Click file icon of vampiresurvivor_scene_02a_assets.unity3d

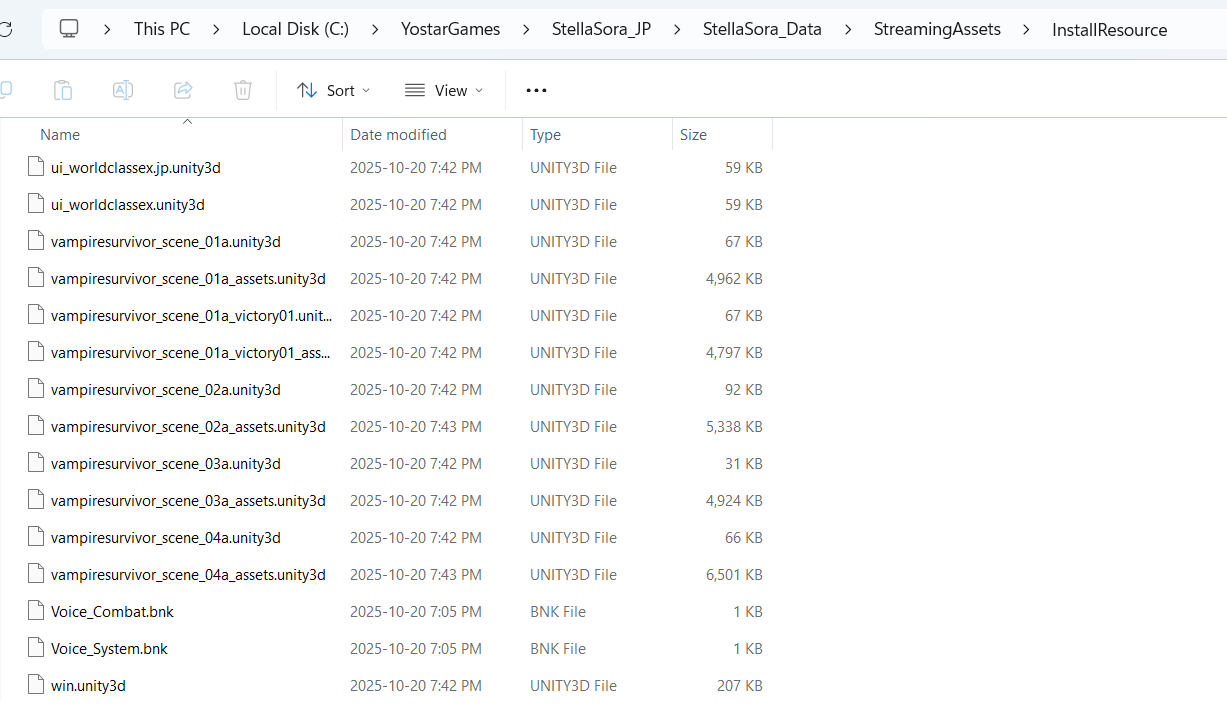click(36, 426)
